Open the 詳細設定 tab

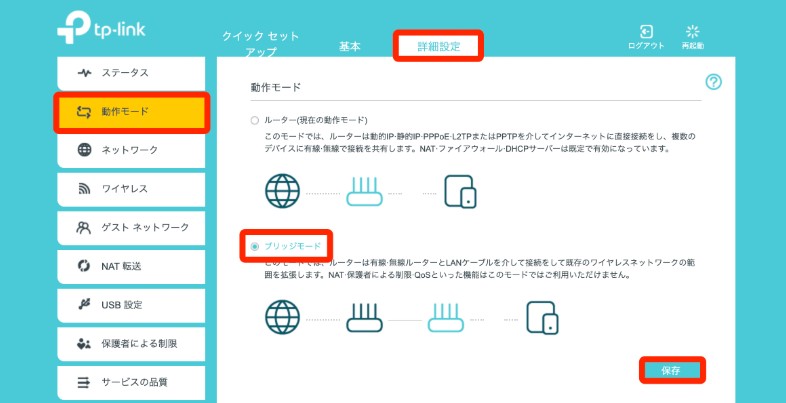point(439,46)
